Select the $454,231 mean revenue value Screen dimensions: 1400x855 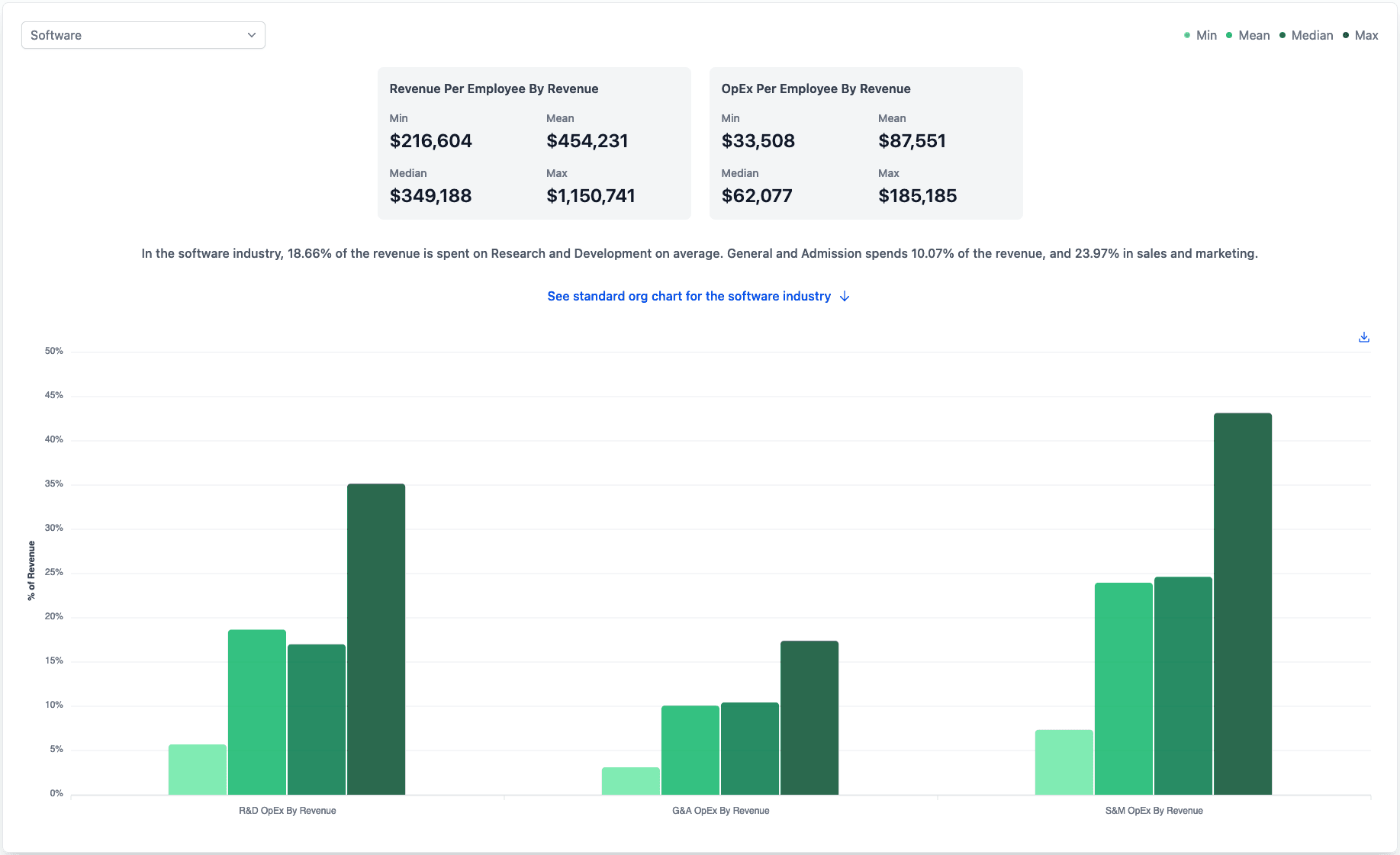(x=587, y=141)
